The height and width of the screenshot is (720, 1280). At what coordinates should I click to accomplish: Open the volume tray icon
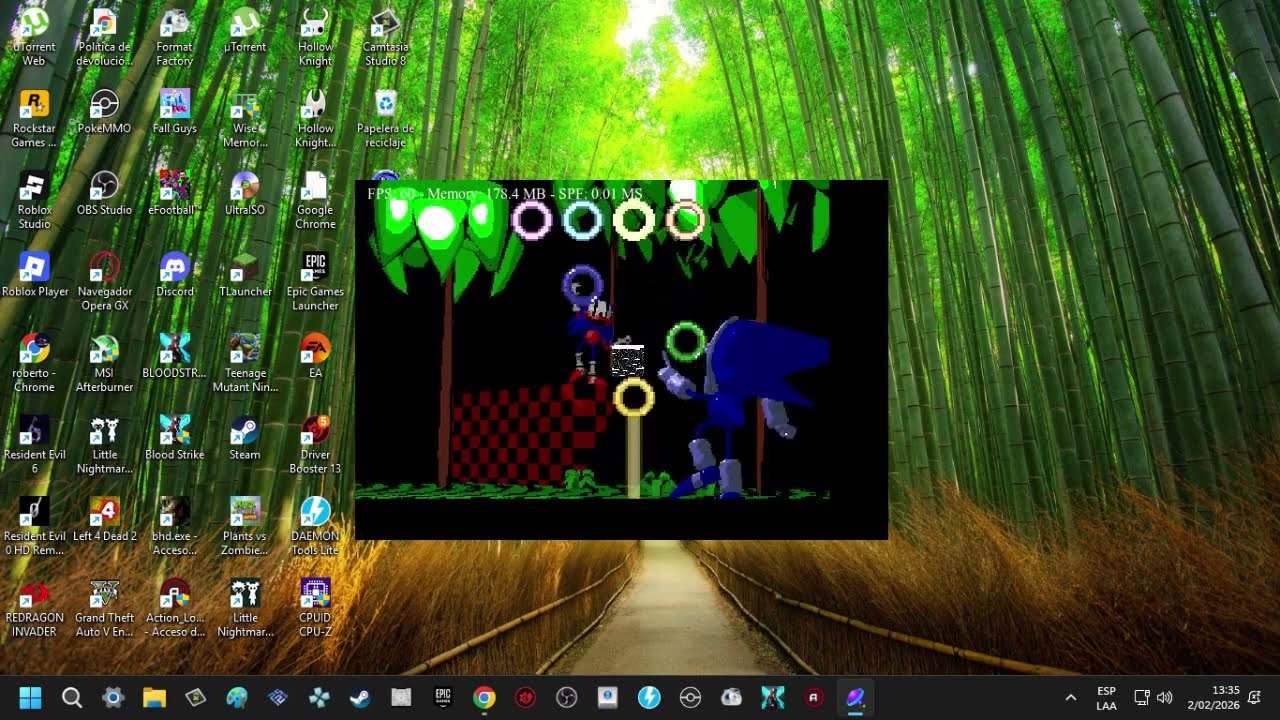tap(1164, 697)
